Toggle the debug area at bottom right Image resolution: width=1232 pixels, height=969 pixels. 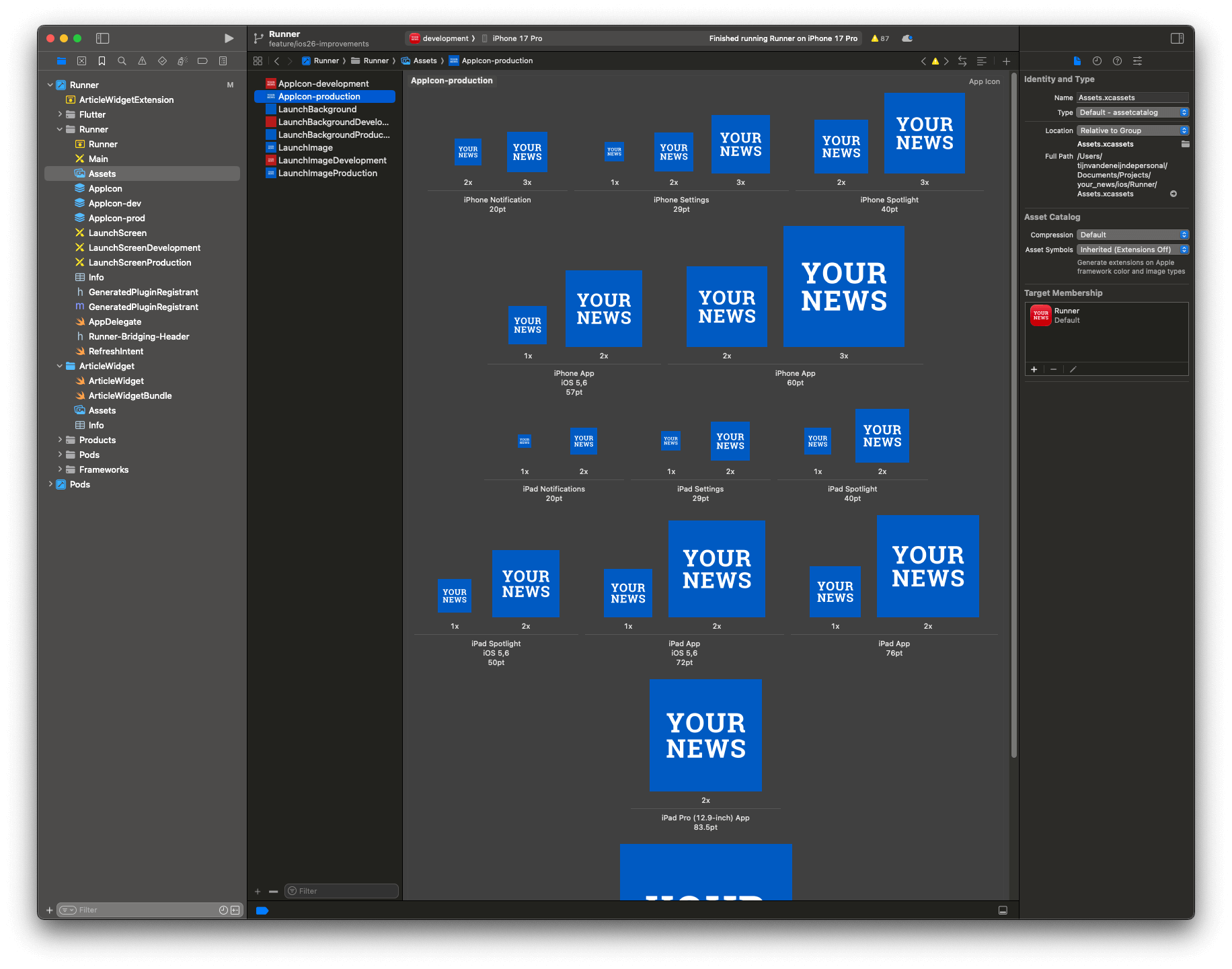tap(1003, 910)
